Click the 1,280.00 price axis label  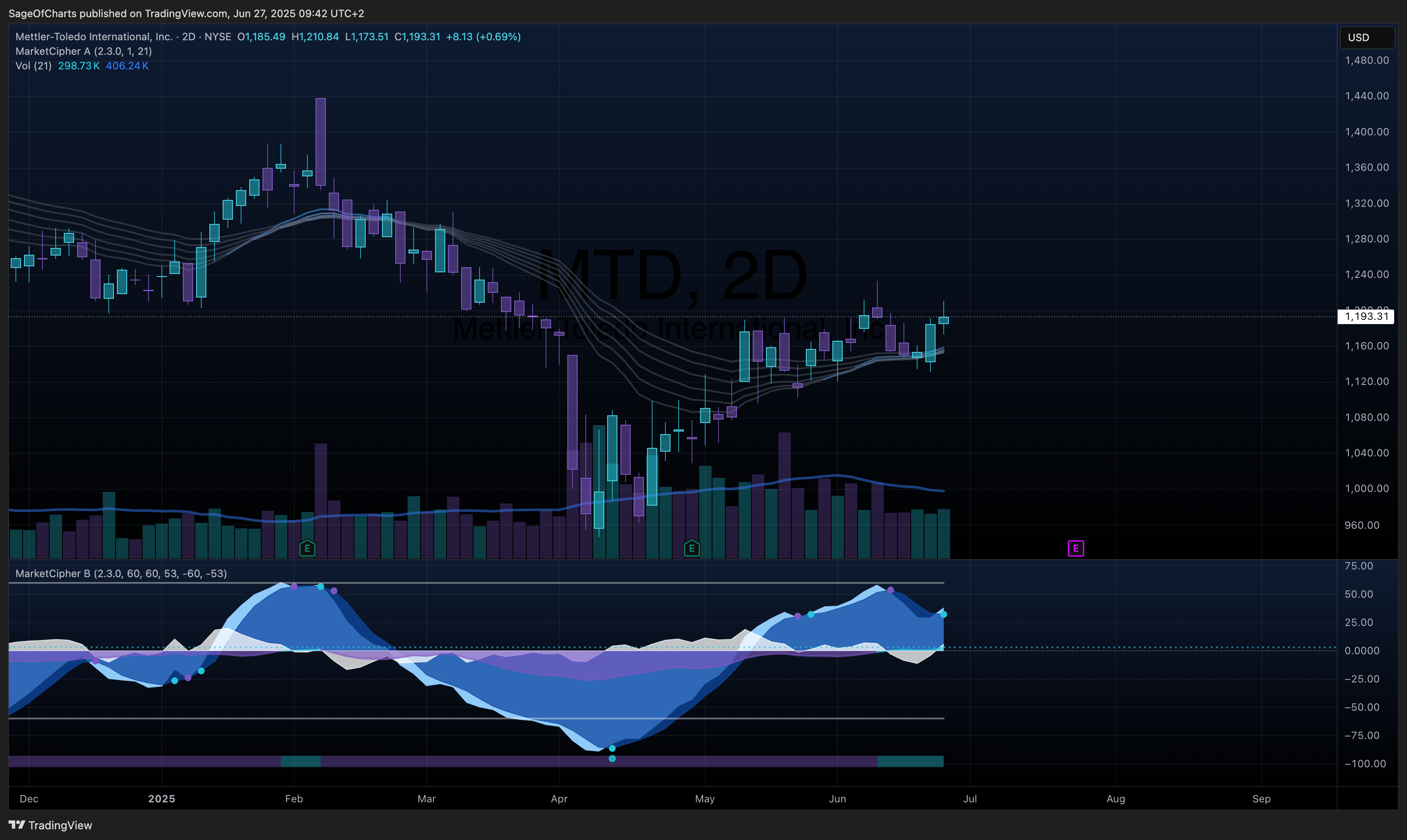click(1366, 239)
